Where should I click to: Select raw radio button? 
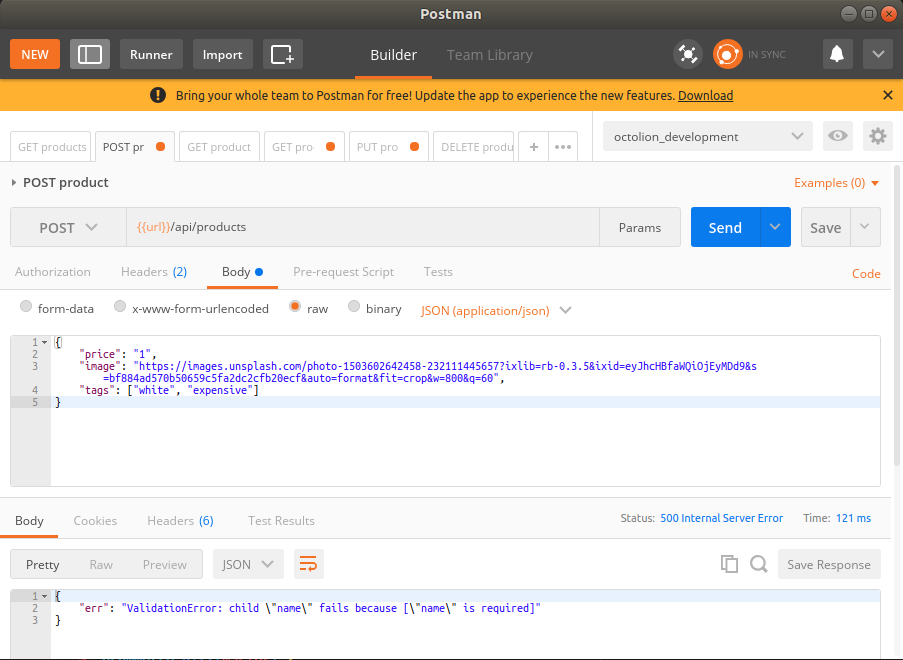pyautogui.click(x=295, y=306)
